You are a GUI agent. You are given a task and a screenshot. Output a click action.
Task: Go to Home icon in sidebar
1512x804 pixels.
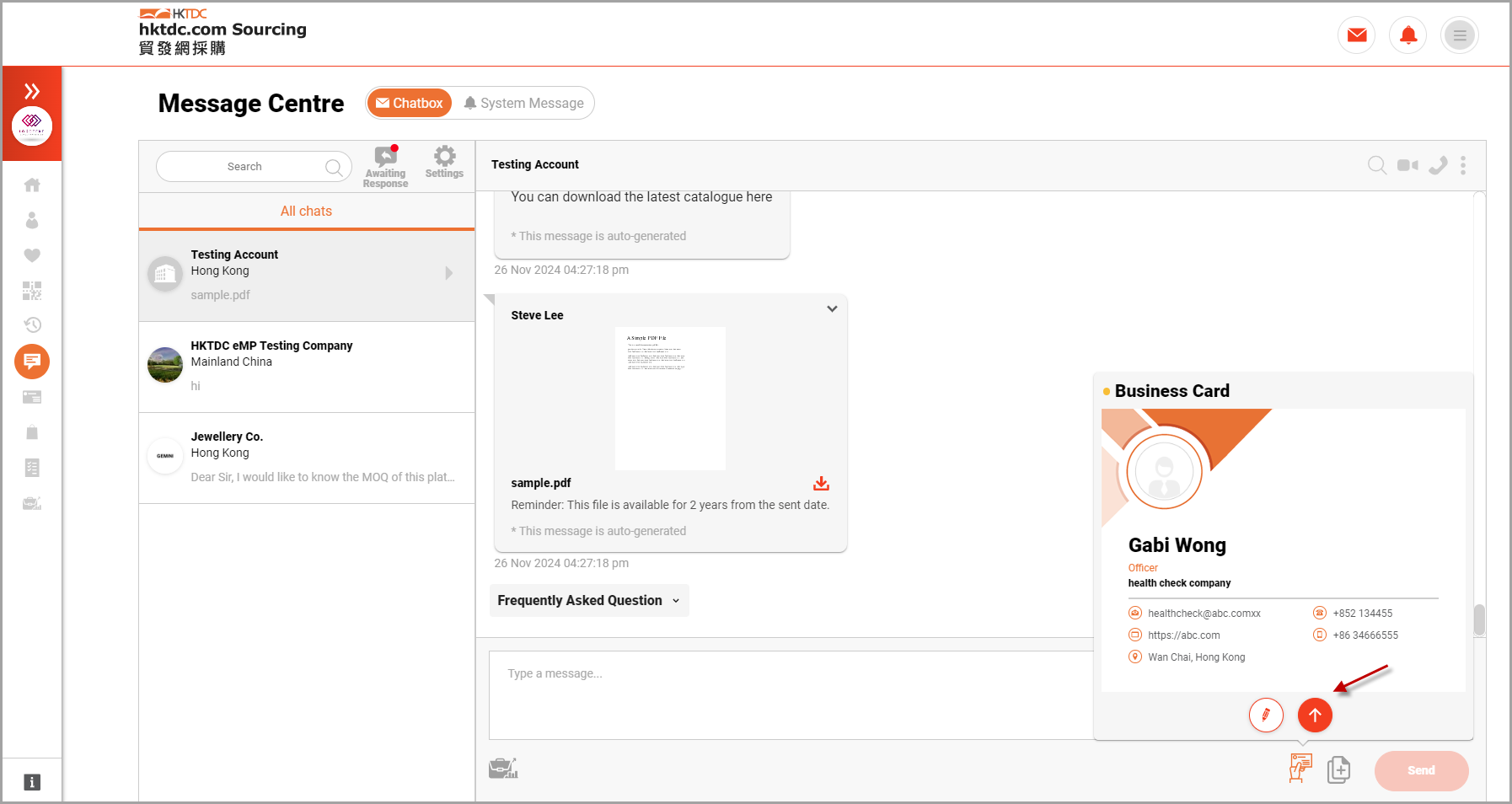[32, 185]
